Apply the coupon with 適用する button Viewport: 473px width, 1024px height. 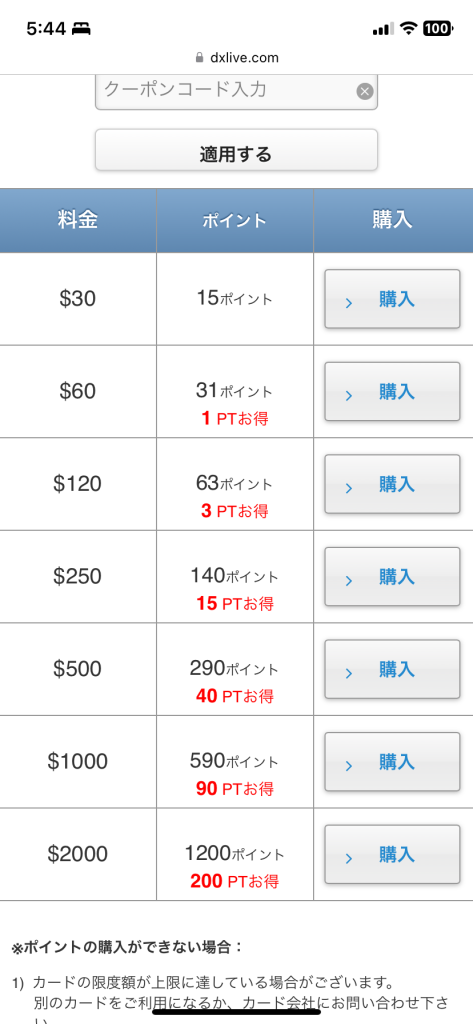click(x=236, y=150)
